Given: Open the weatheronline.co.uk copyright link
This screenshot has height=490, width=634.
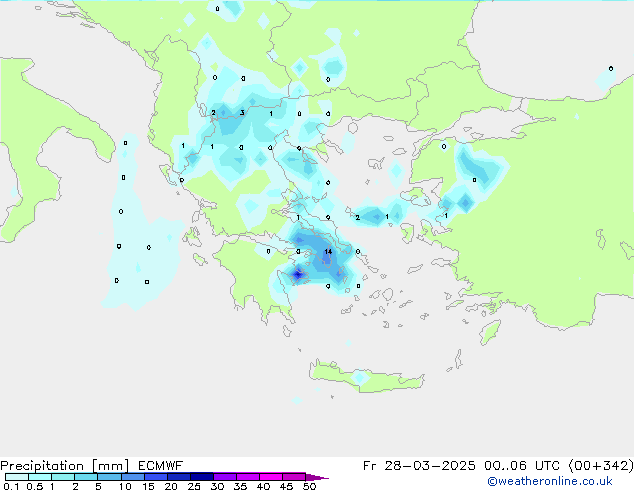Looking at the screenshot, I should (550, 481).
